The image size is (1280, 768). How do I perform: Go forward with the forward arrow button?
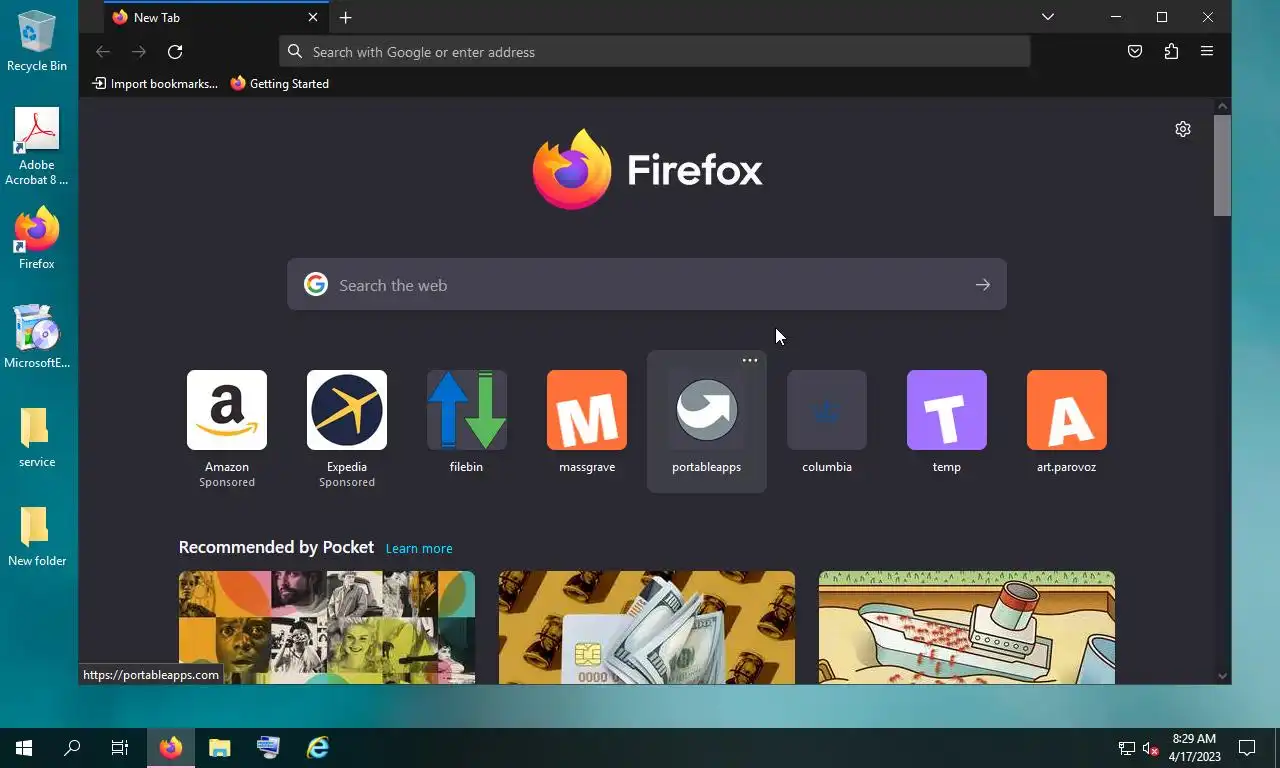pyautogui.click(x=139, y=52)
